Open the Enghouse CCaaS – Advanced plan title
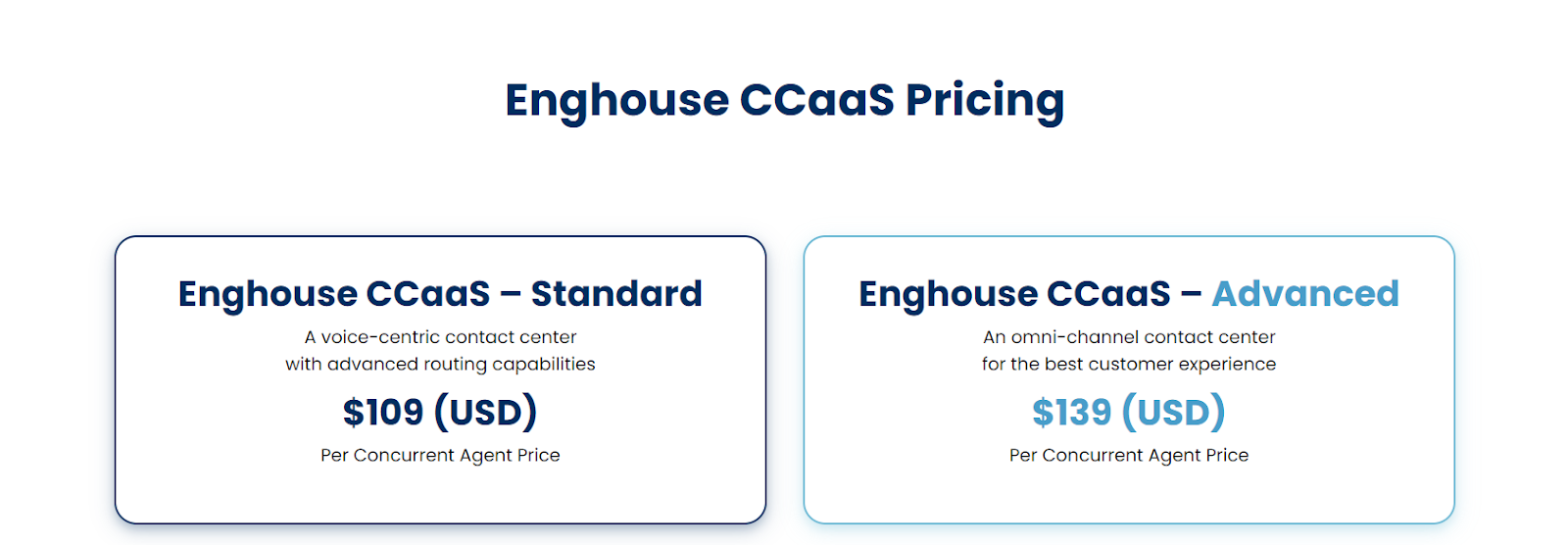The width and height of the screenshot is (1568, 545). tap(1128, 294)
